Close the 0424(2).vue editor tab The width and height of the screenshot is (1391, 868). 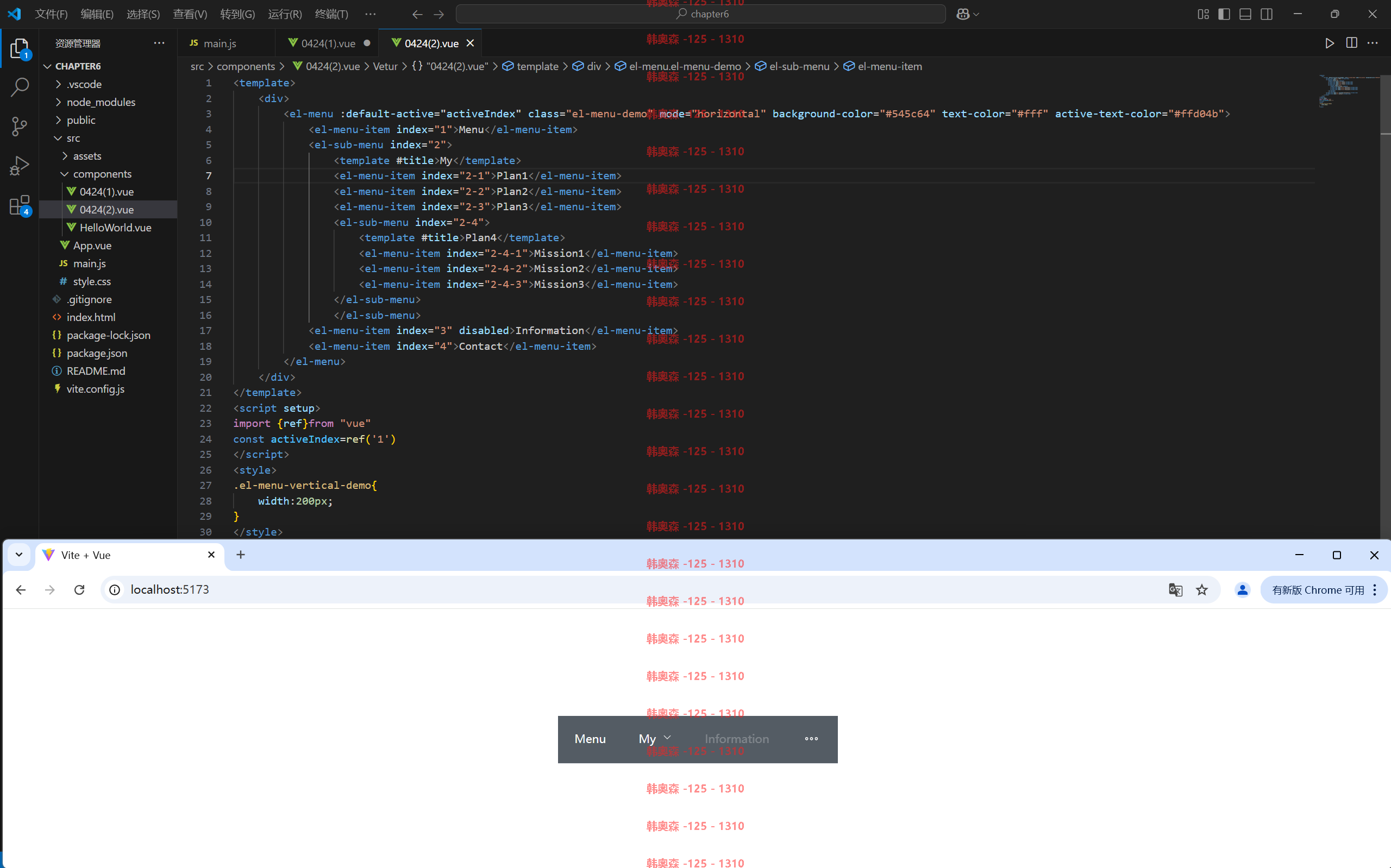(x=470, y=43)
